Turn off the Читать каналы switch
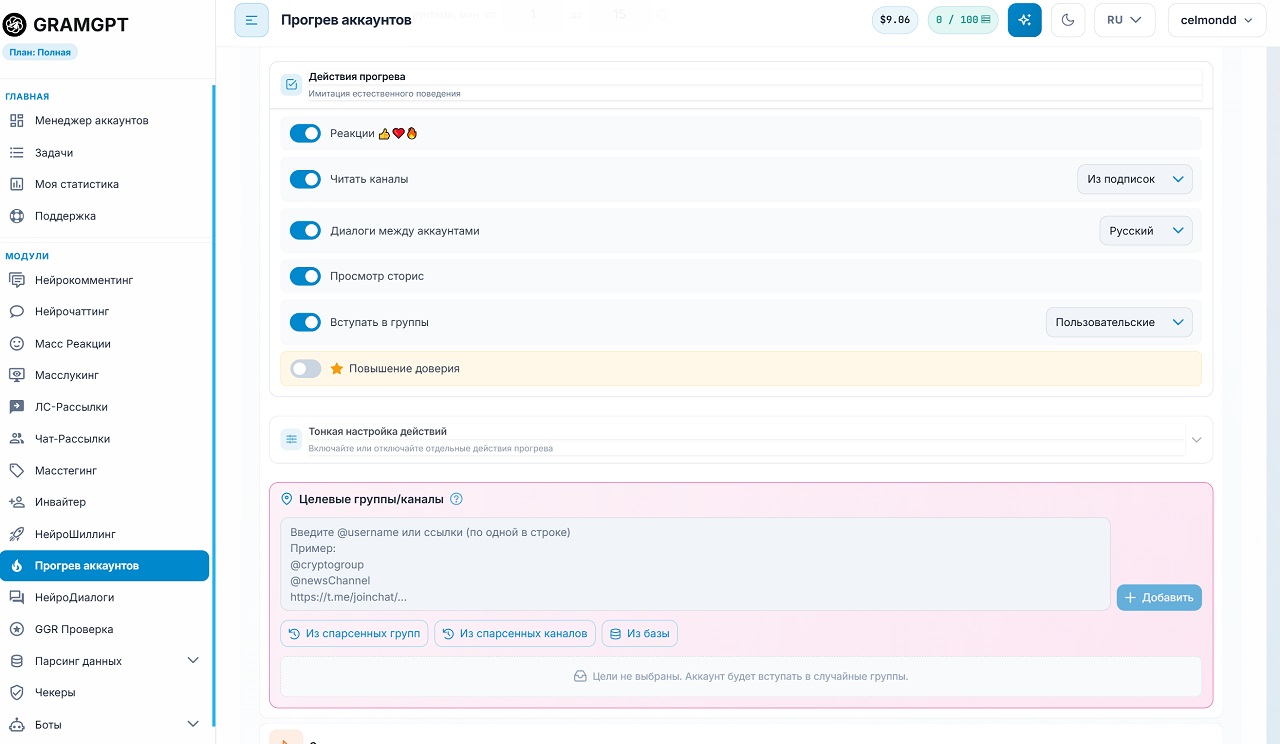Screen dimensions: 1280x744 coord(305,179)
